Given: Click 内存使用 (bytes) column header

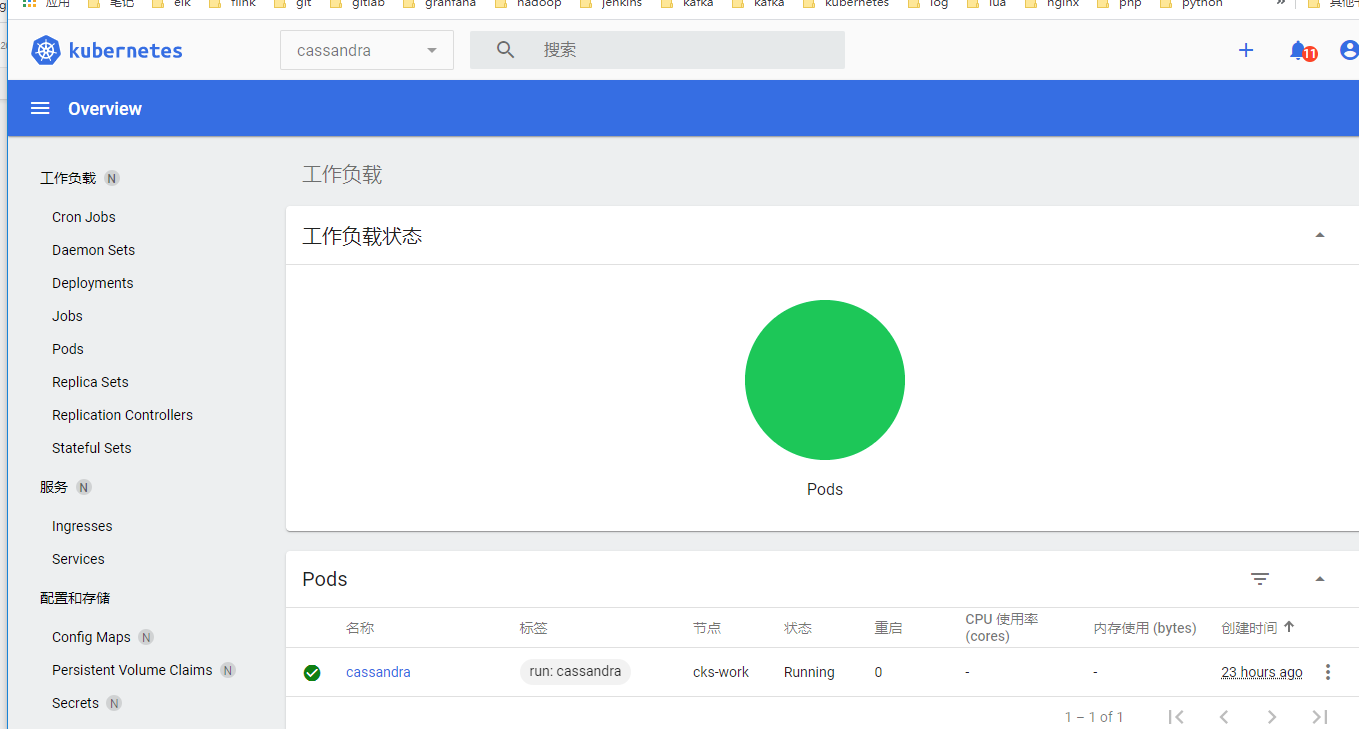Looking at the screenshot, I should click(x=1145, y=628).
